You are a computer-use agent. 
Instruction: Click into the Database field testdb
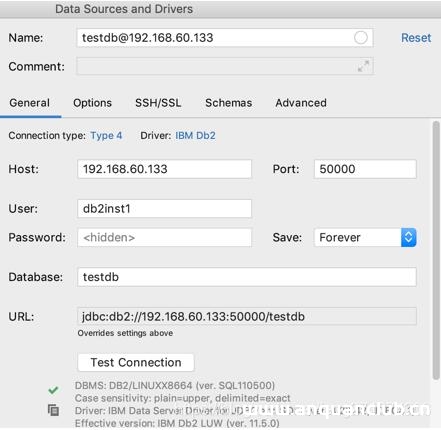(247, 277)
